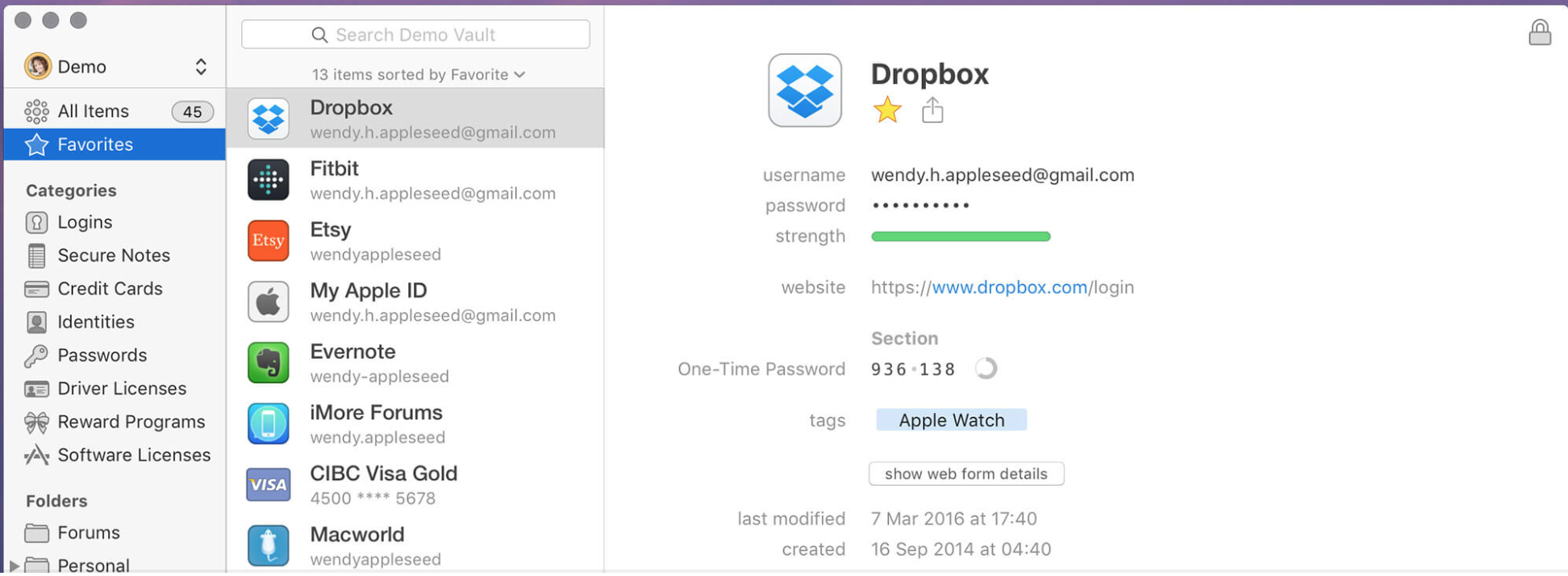Select the My Apple ID item
This screenshot has height=576, width=1568.
pos(415,302)
